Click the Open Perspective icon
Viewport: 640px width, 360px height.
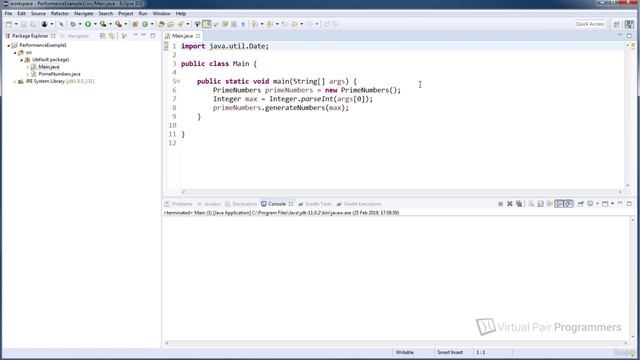[617, 24]
